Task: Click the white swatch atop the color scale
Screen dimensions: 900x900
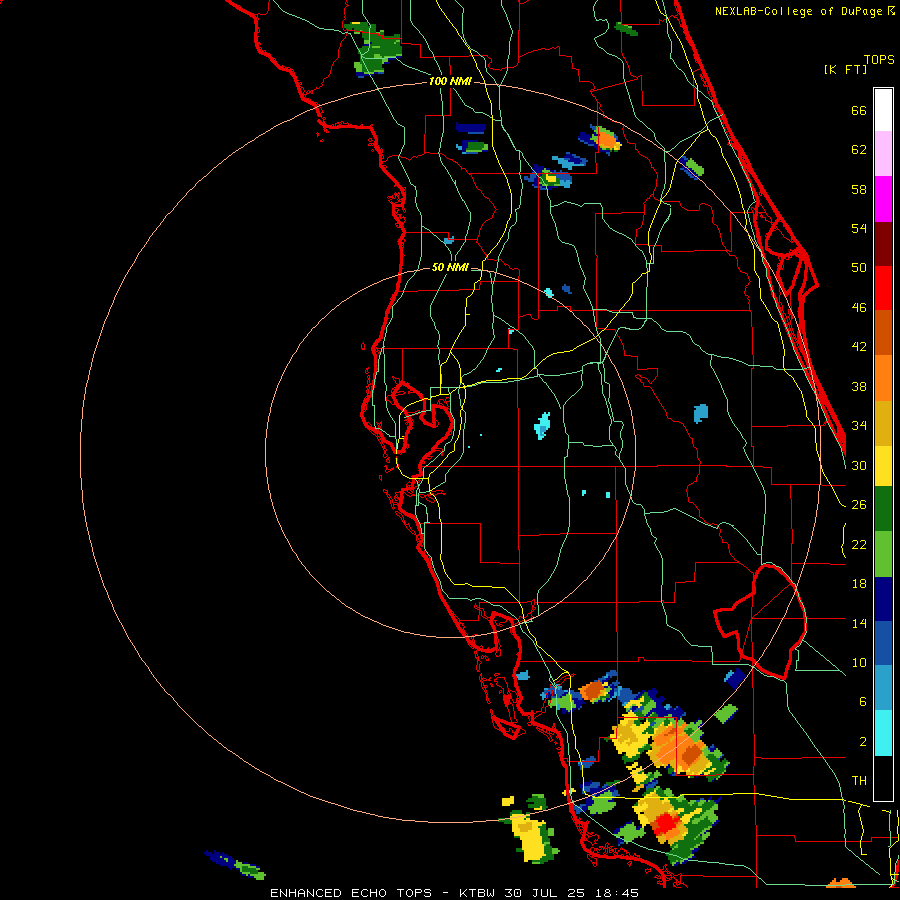Action: [x=883, y=110]
